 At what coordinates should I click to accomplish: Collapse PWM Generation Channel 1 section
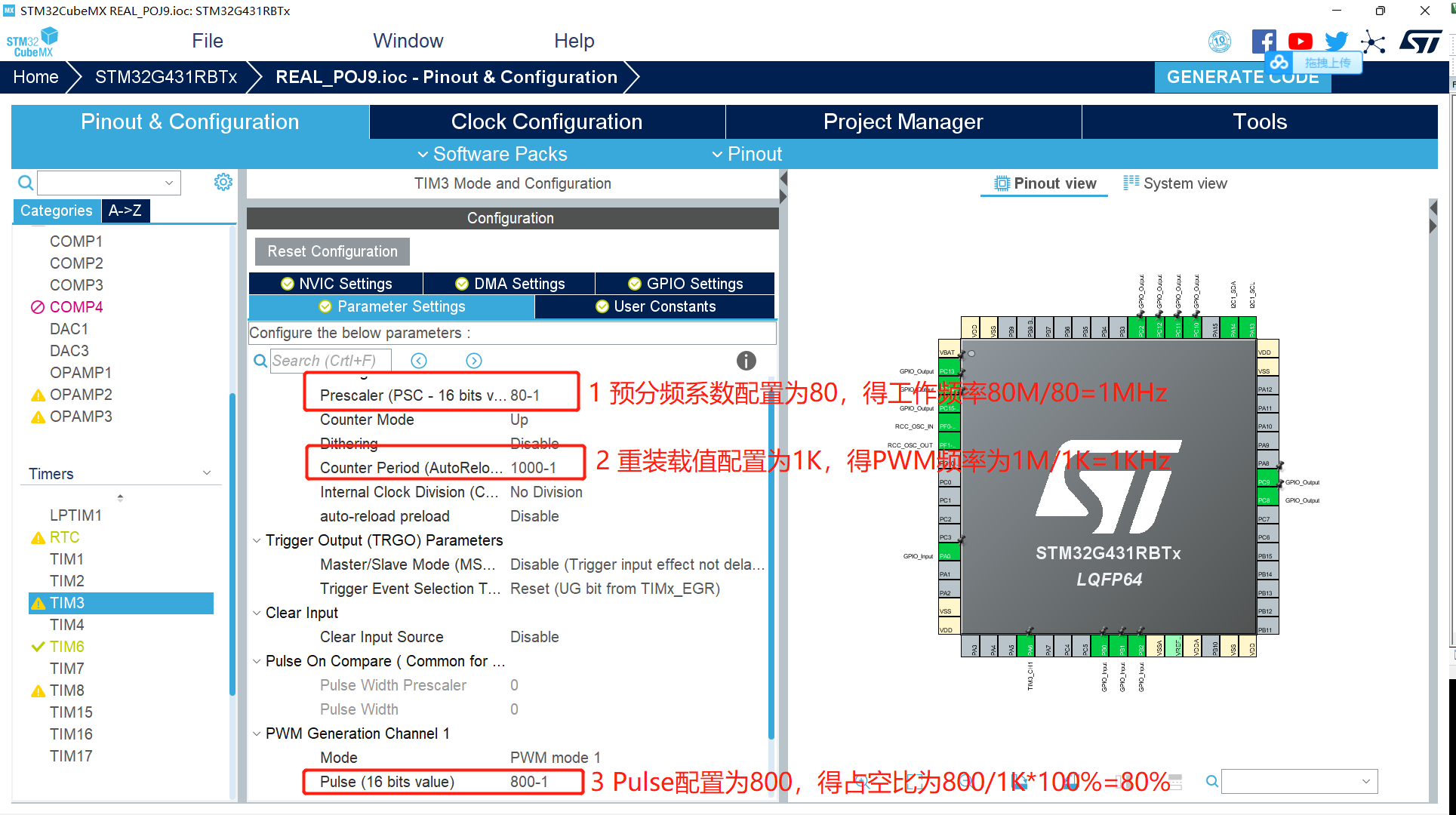256,733
